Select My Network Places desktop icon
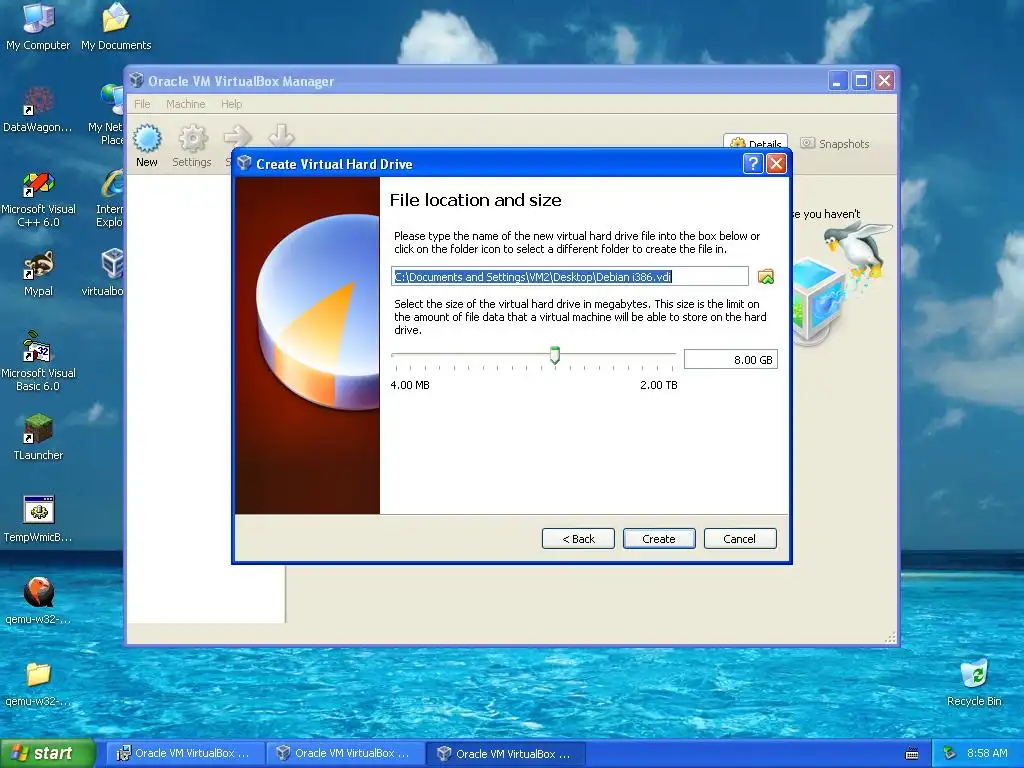1024x768 pixels. click(x=108, y=116)
